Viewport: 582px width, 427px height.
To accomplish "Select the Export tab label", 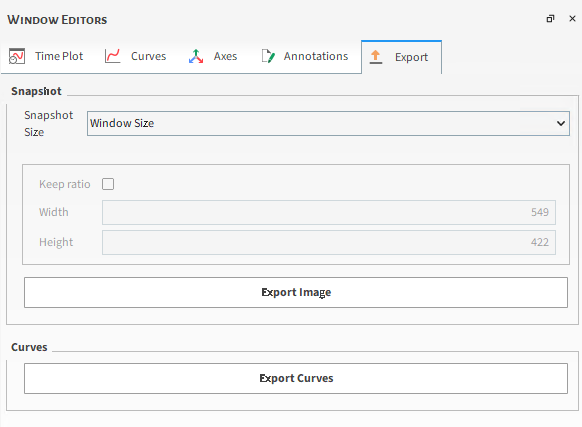I will [x=411, y=57].
